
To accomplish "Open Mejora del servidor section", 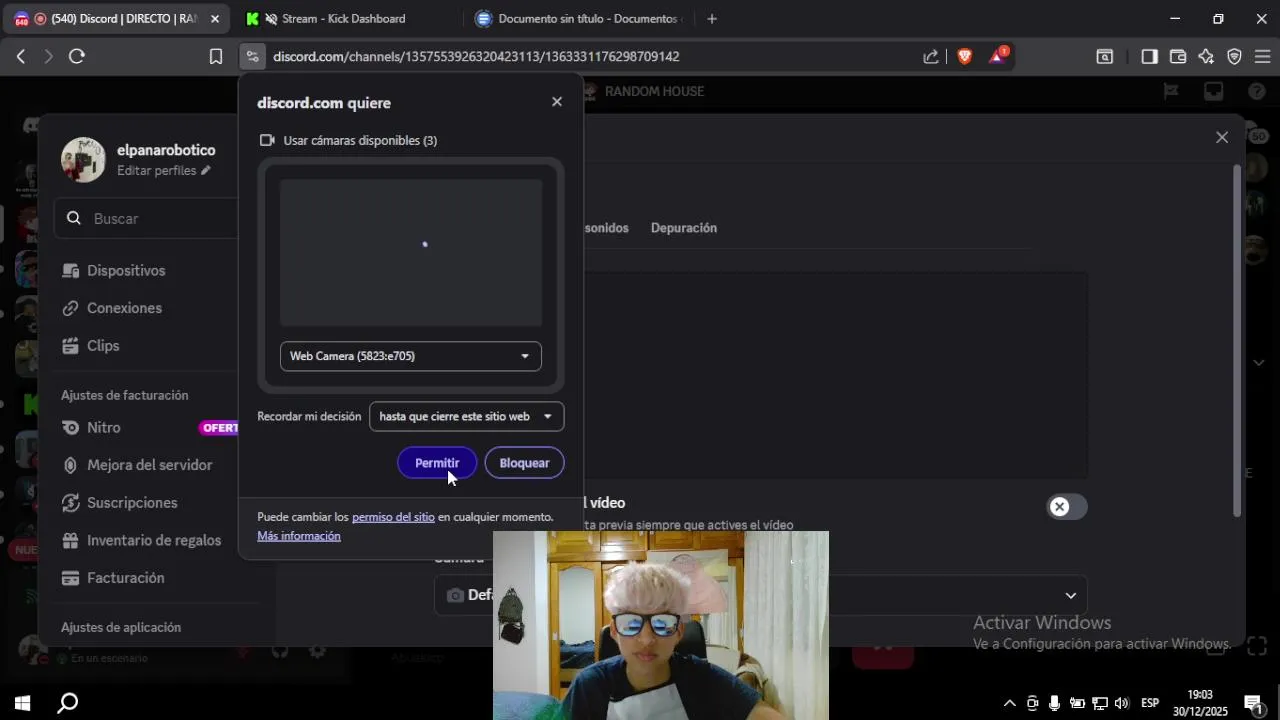I will (x=149, y=465).
